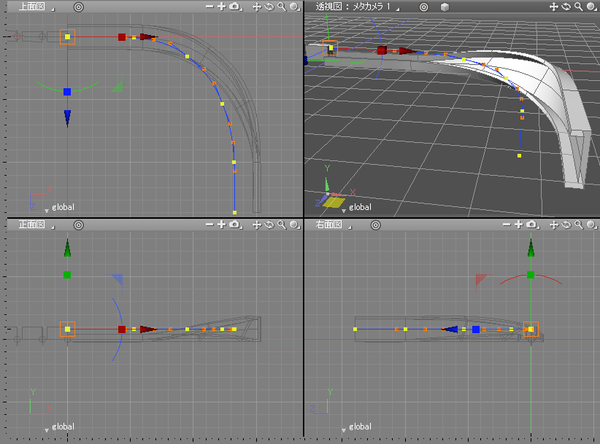
Task: Select the last curve control point in 上面図
Action: click(235, 212)
